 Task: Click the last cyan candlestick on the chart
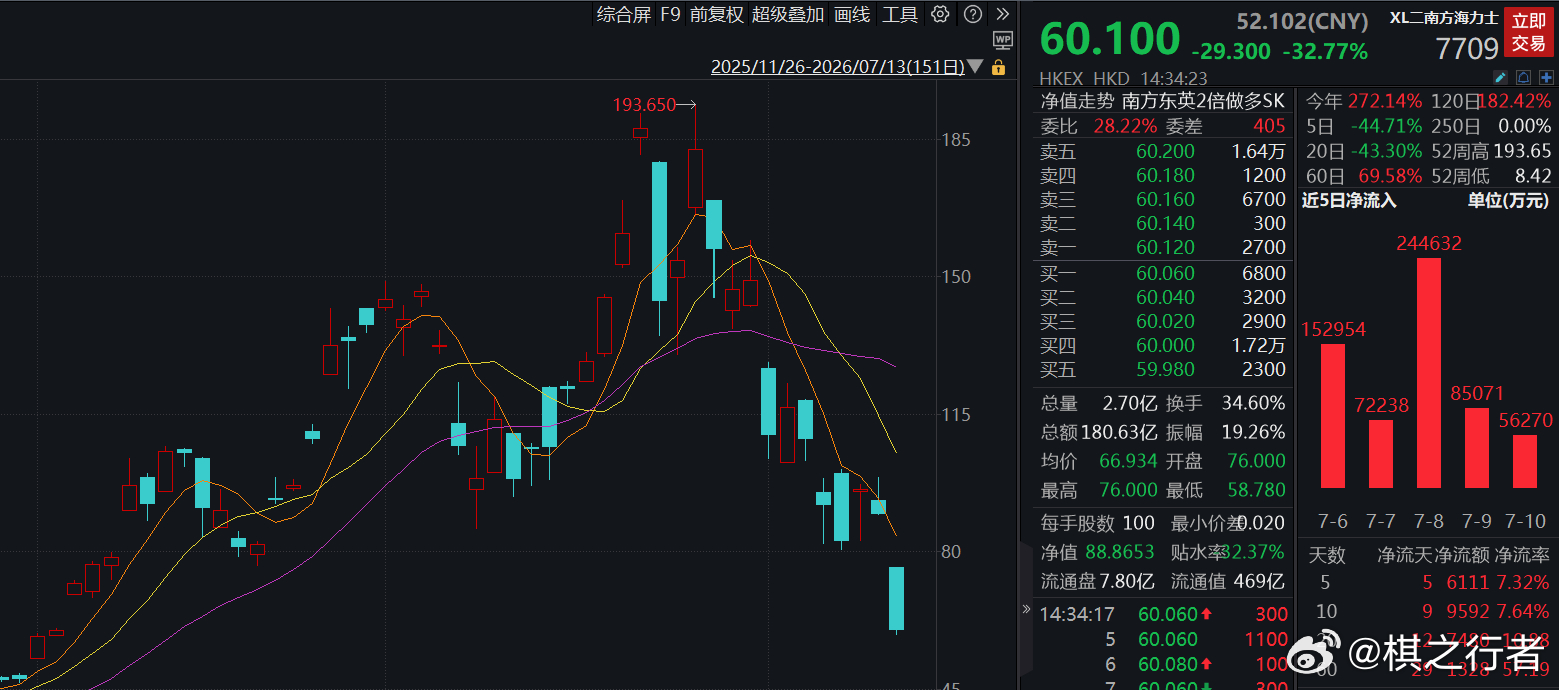pyautogui.click(x=897, y=598)
